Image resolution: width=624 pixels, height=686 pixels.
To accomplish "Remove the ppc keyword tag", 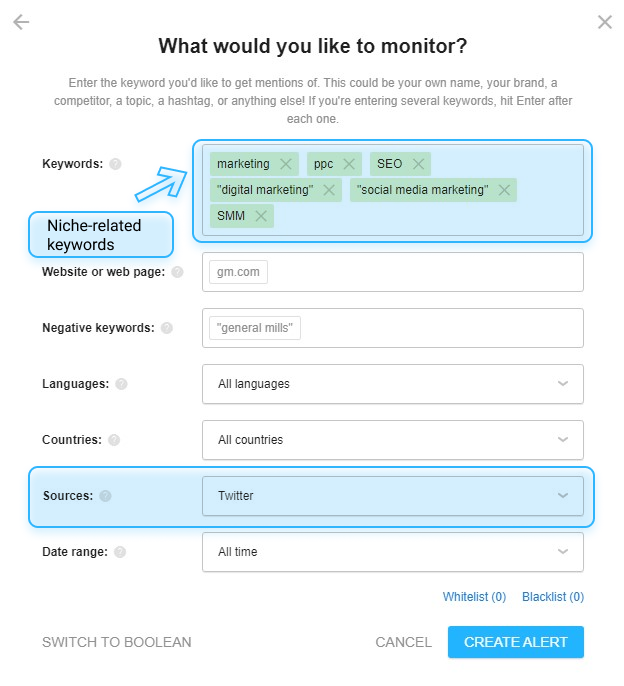I will pyautogui.click(x=349, y=164).
